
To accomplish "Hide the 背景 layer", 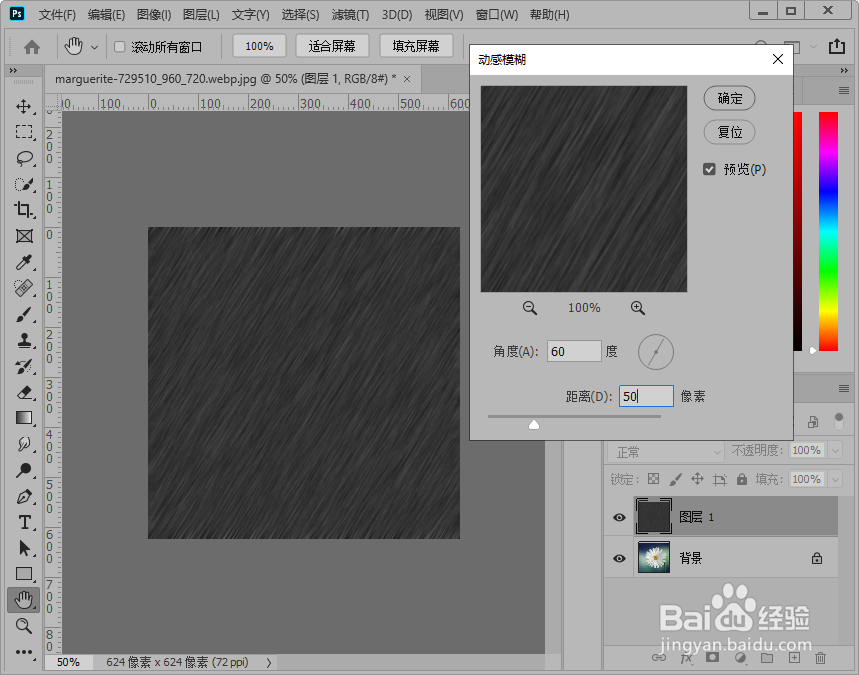I will (x=619, y=558).
